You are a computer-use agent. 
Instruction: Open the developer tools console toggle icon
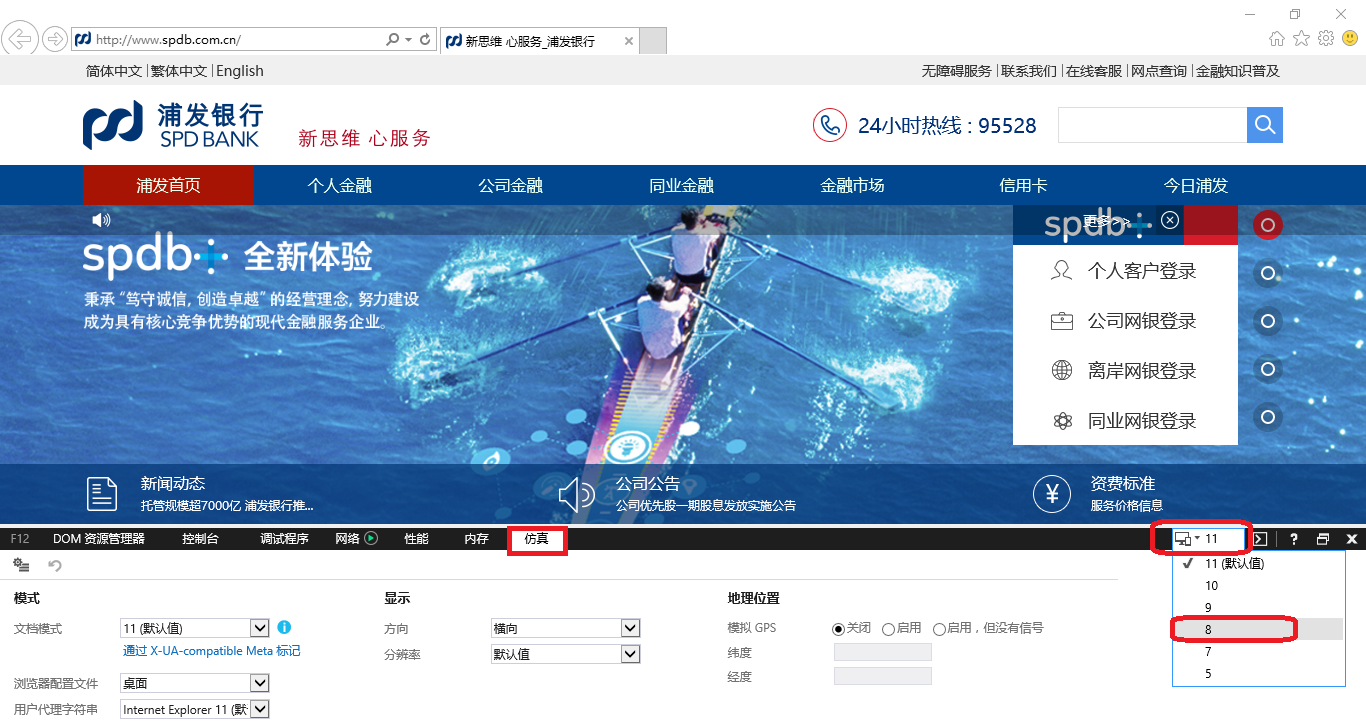pos(1261,539)
